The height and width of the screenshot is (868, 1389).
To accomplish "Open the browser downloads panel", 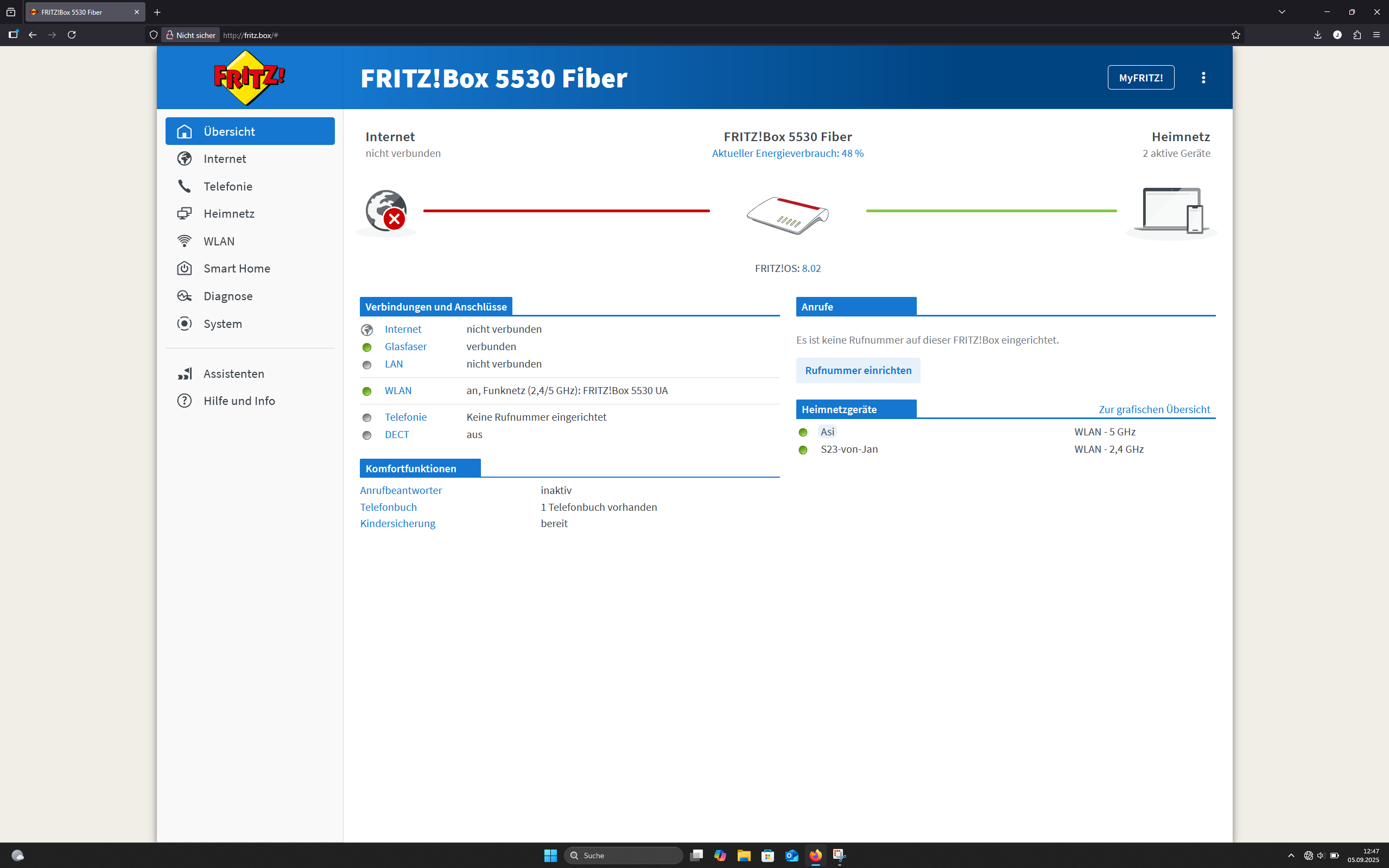I will tap(1317, 35).
